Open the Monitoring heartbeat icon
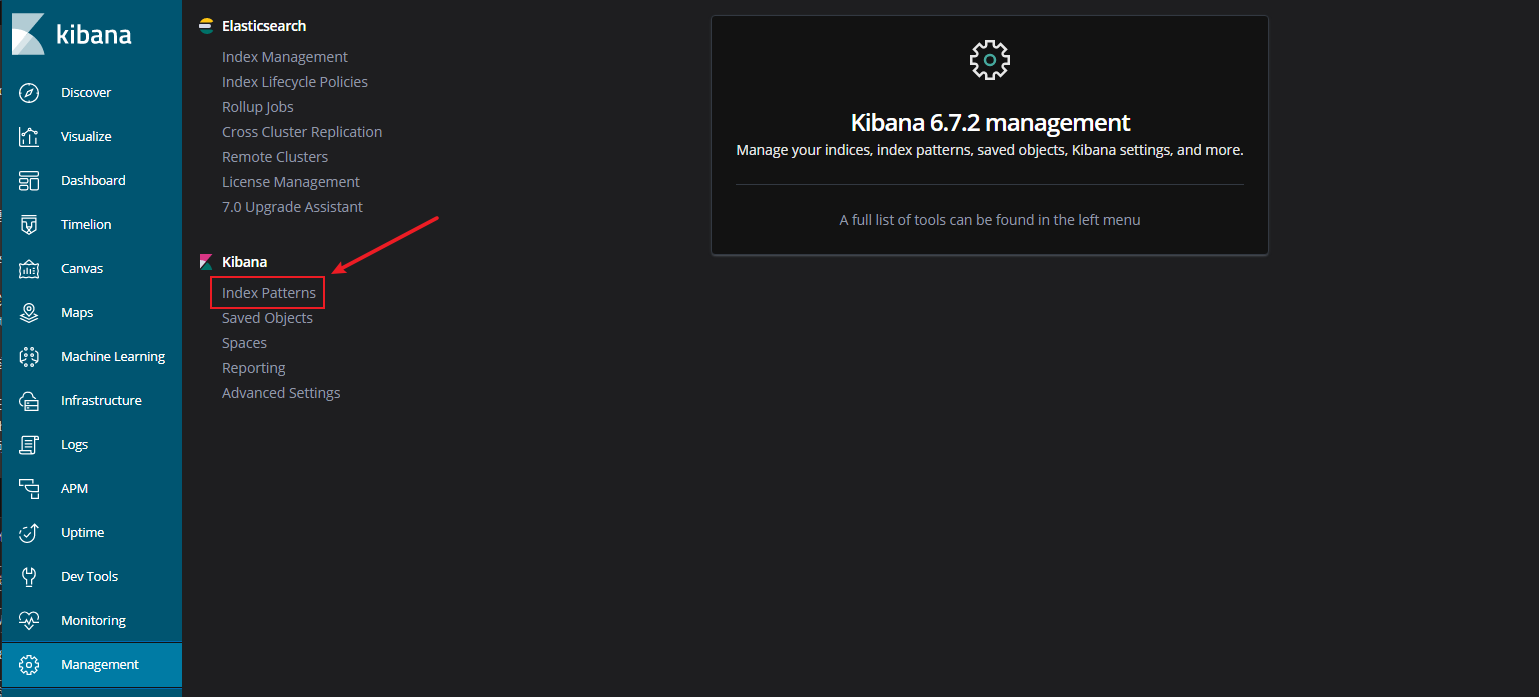This screenshot has width=1539, height=697. (x=29, y=621)
